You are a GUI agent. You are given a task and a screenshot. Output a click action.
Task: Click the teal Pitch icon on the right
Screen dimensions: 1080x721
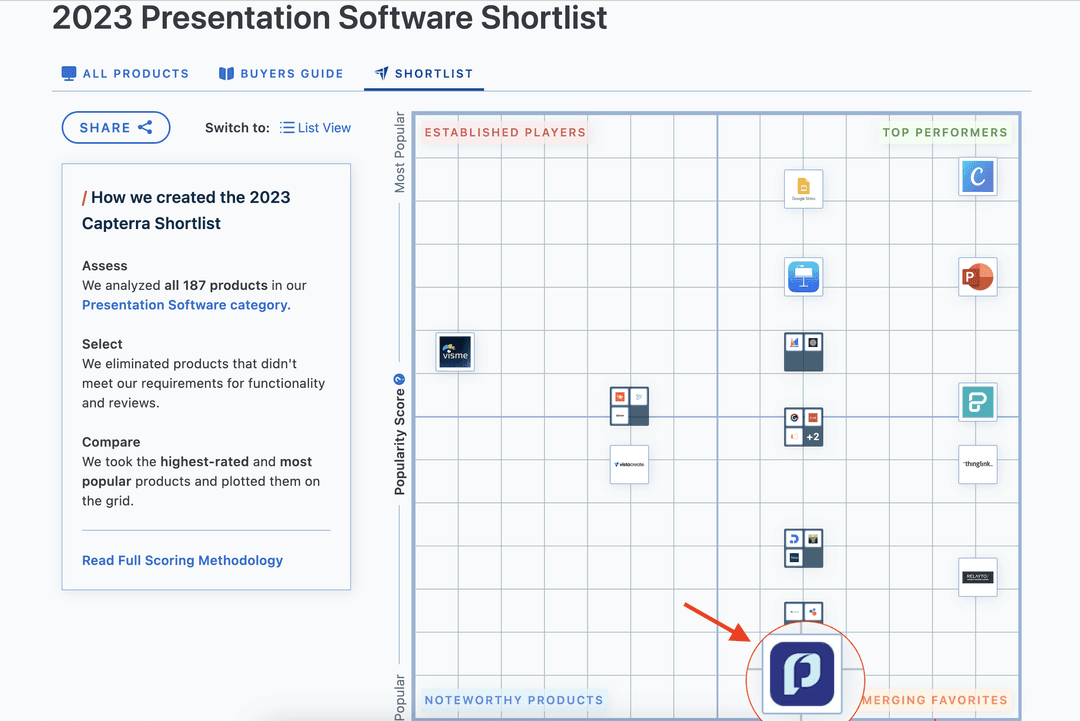977,402
